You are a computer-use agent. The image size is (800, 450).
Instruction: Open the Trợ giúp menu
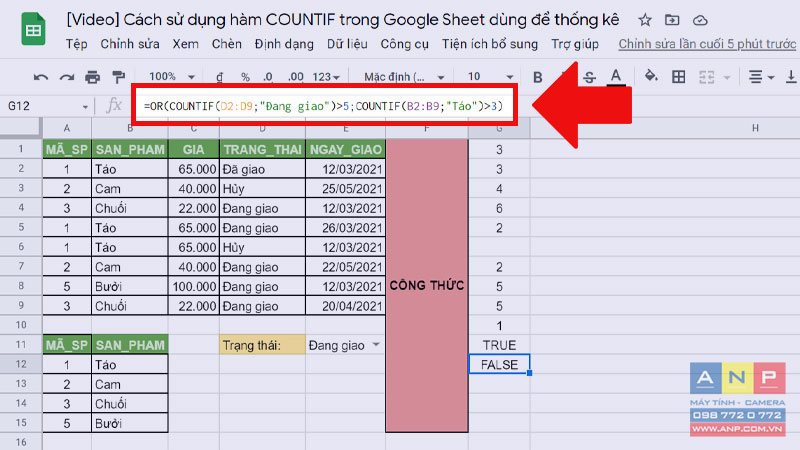(574, 44)
